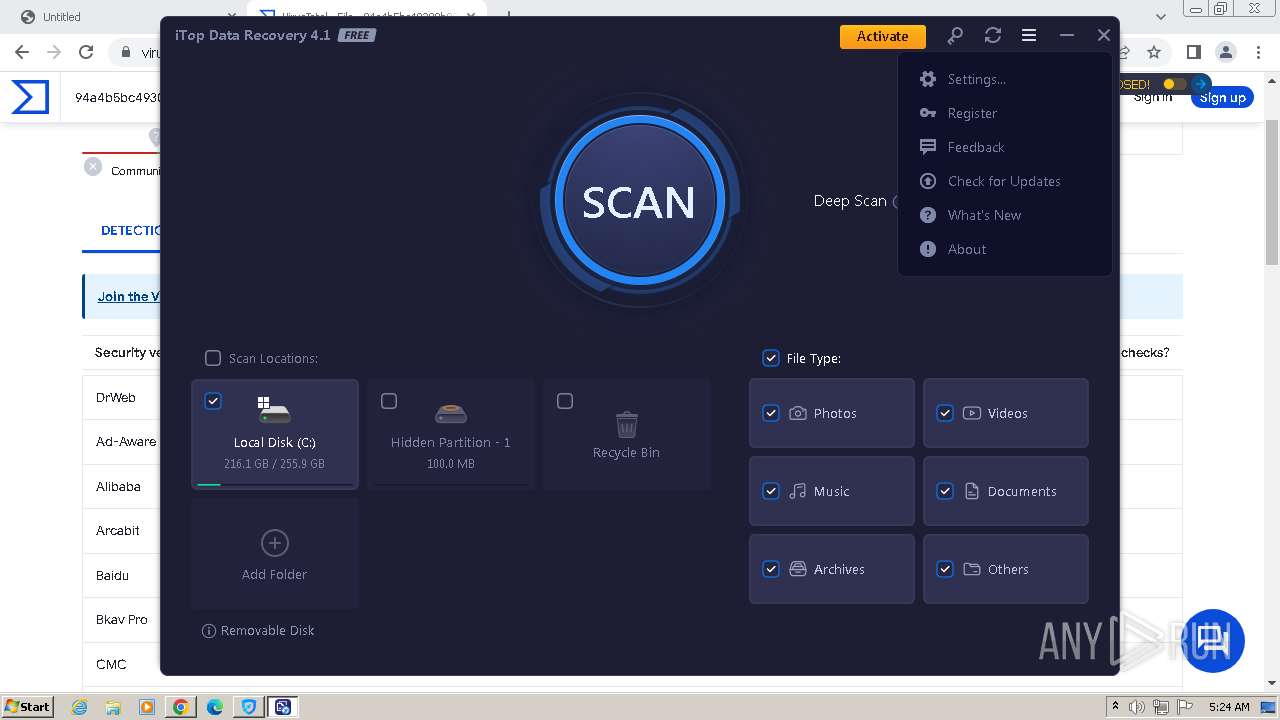Click the refresh arrows icon in iTop title bar
This screenshot has height=720, width=1280.
(992, 35)
